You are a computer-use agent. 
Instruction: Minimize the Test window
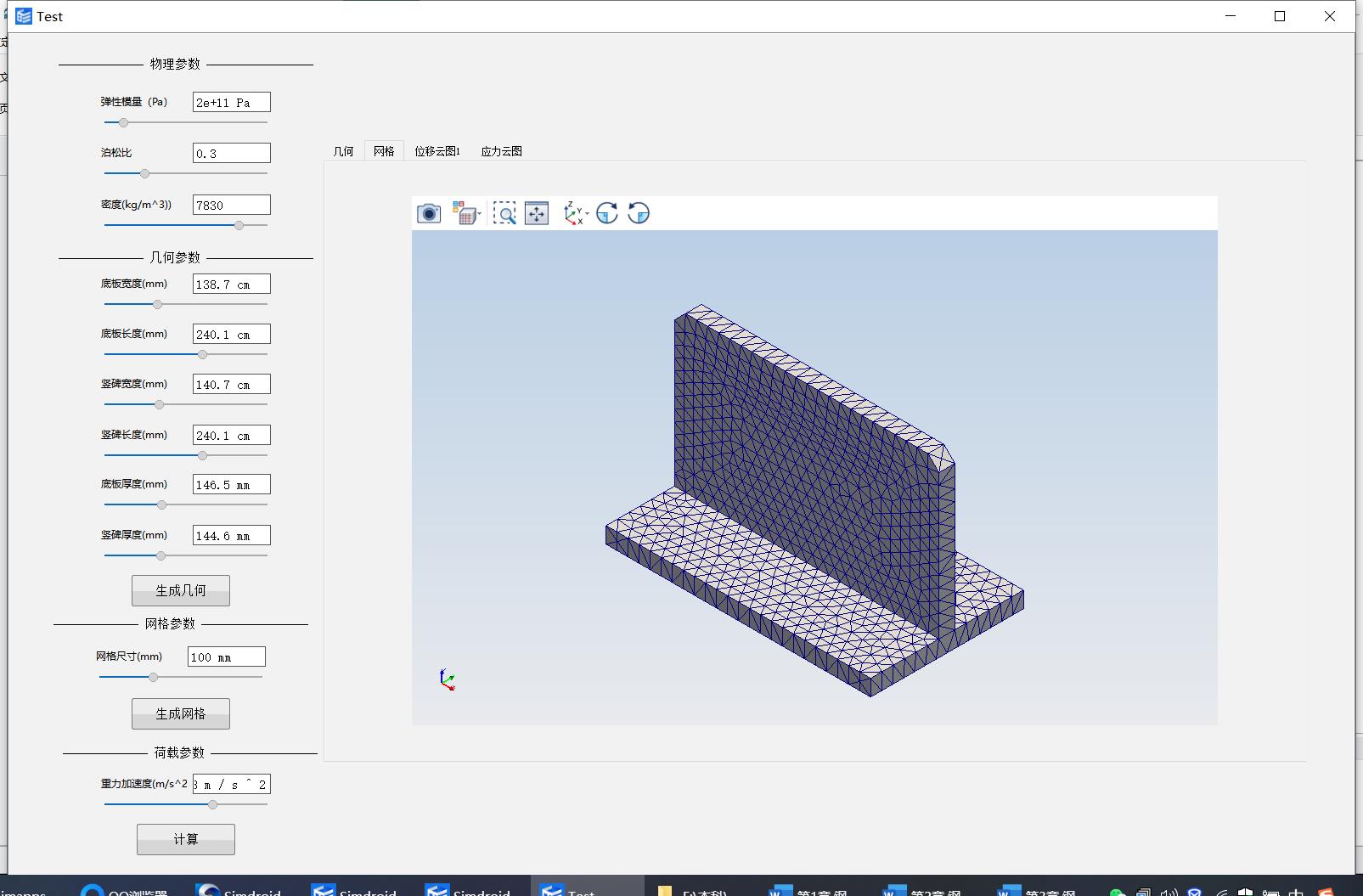[1231, 16]
